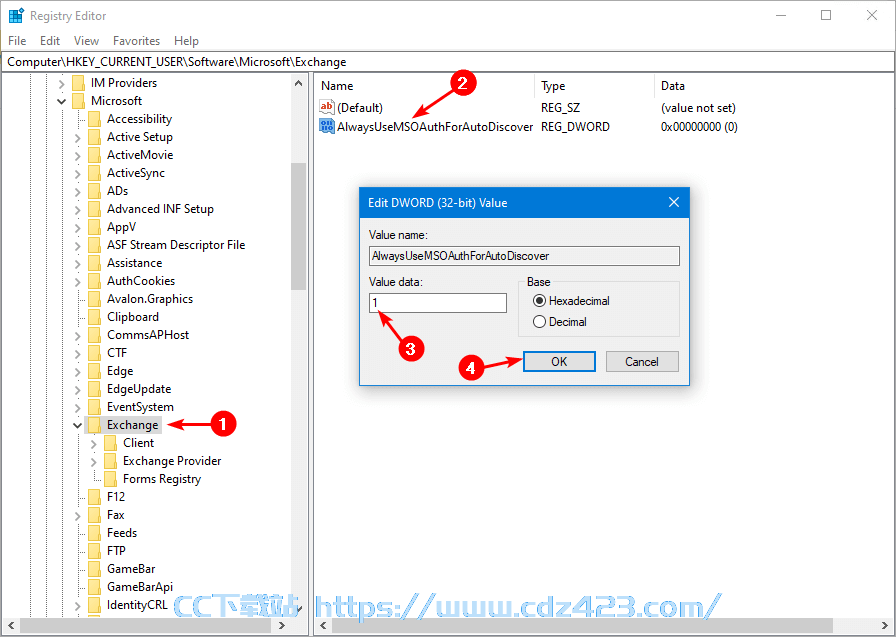Expand the Active Setup node
The image size is (896, 637).
[x=77, y=137]
